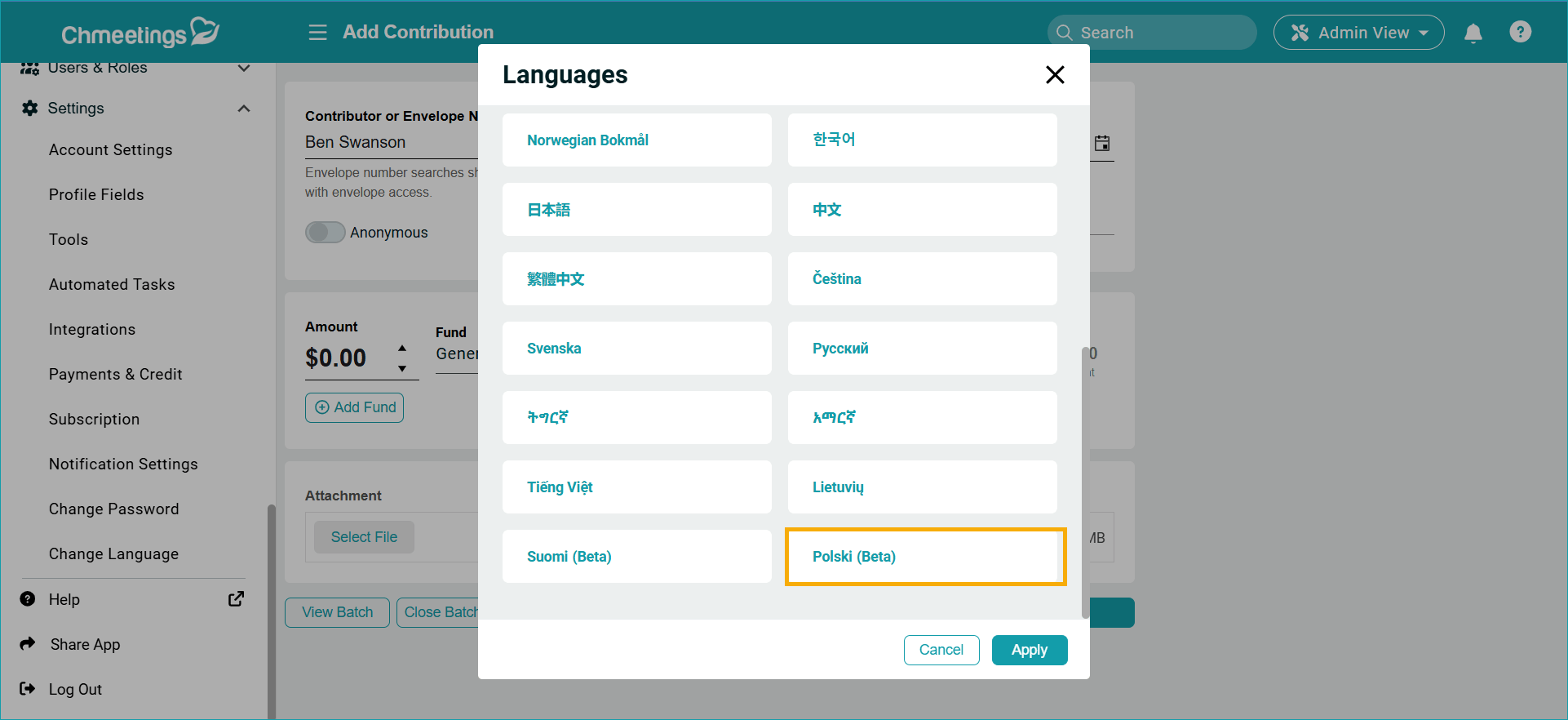Click the Users & Roles icon
This screenshot has height=720, width=1568.
30,69
